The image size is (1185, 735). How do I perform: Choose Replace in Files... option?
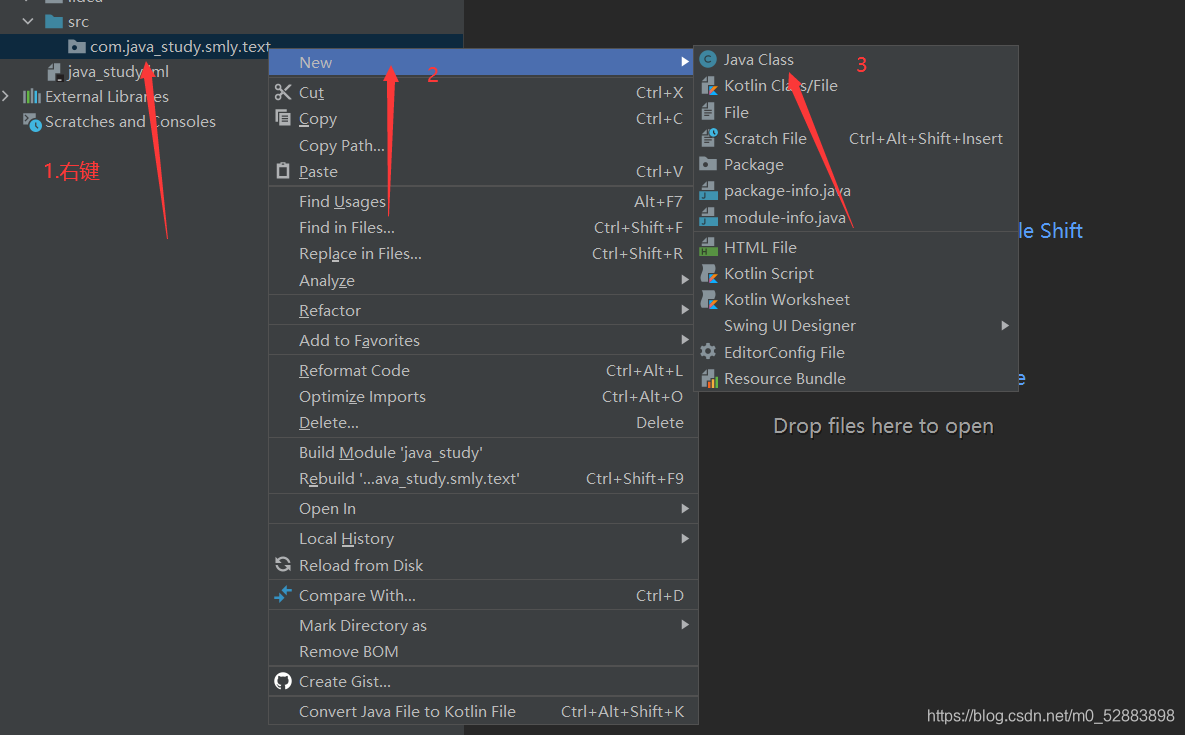coord(483,254)
